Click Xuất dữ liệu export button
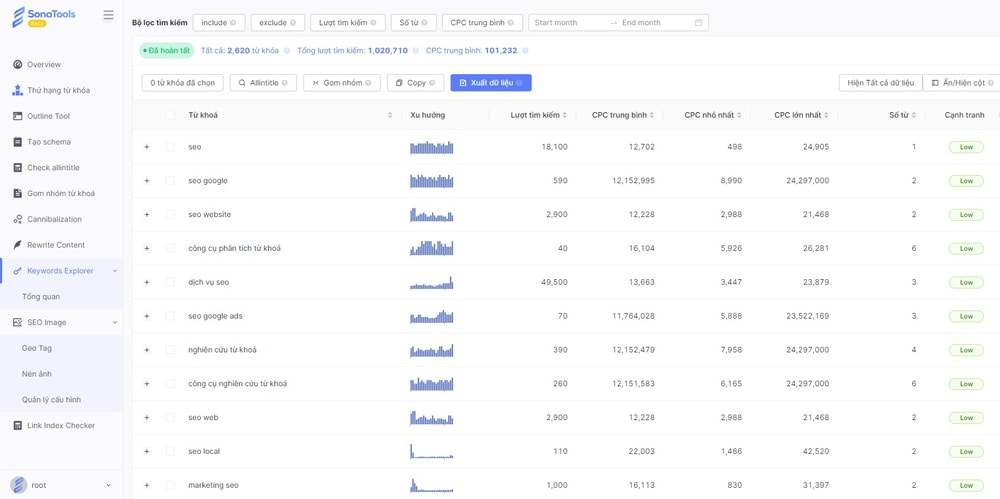 click(x=491, y=83)
